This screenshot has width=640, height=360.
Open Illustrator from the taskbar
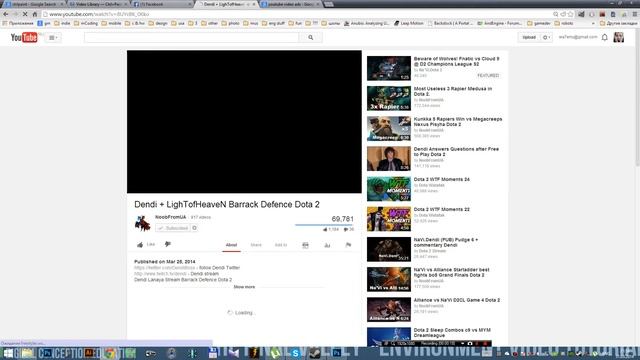89,353
